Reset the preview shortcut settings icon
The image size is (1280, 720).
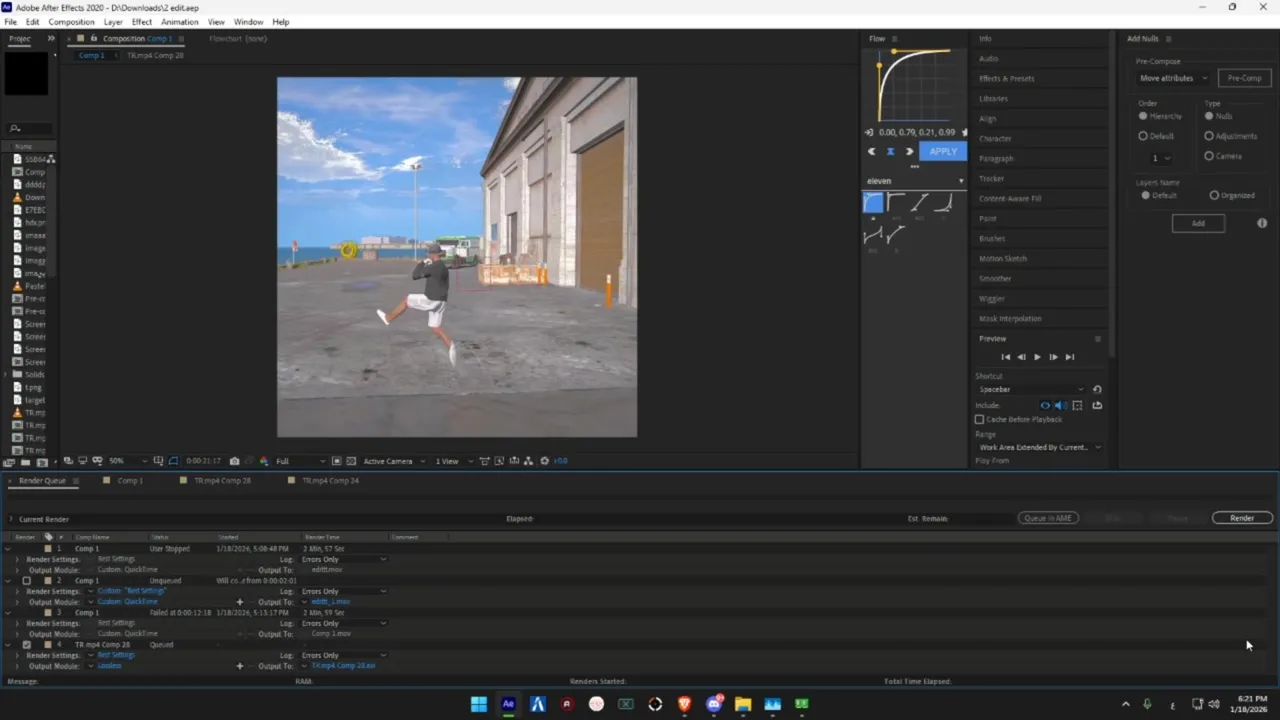(x=1097, y=389)
